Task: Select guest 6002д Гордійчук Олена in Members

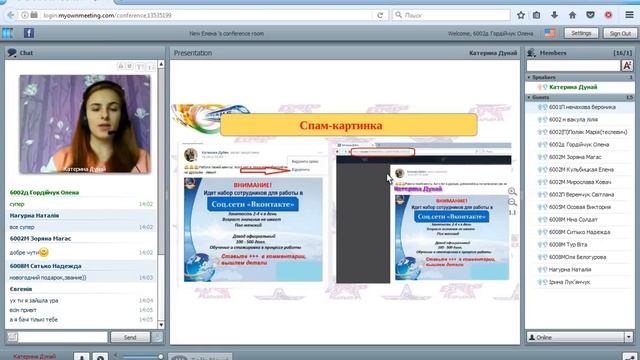Action: click(x=580, y=144)
